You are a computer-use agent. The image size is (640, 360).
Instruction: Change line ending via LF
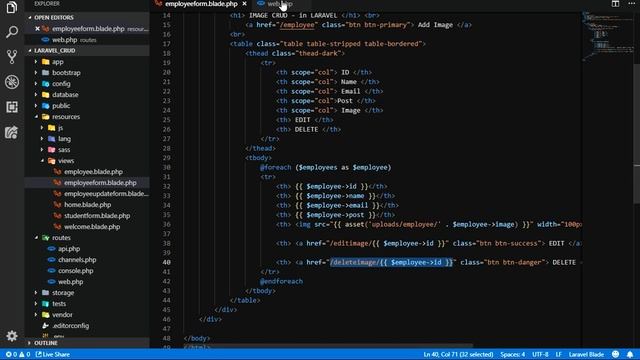pyautogui.click(x=558, y=354)
